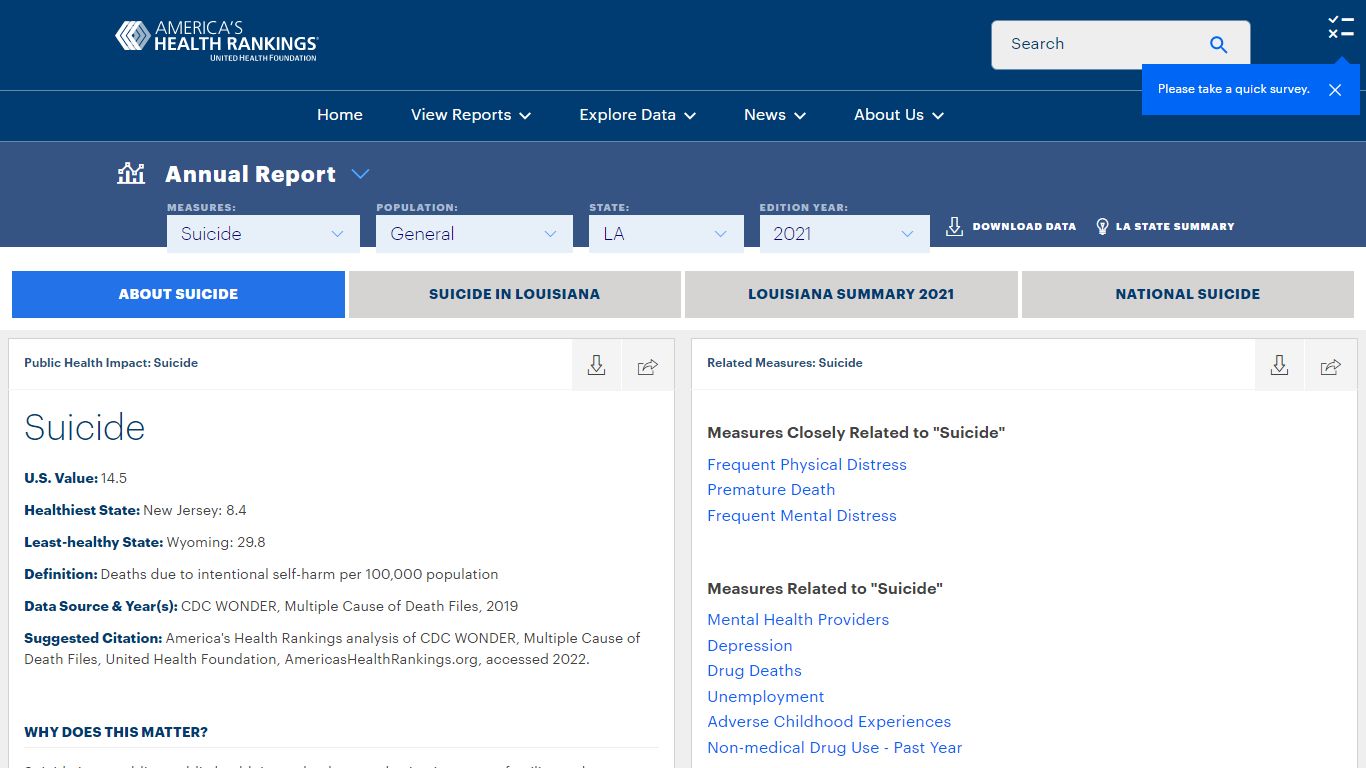Expand the Annual Report chevron

coord(361,174)
